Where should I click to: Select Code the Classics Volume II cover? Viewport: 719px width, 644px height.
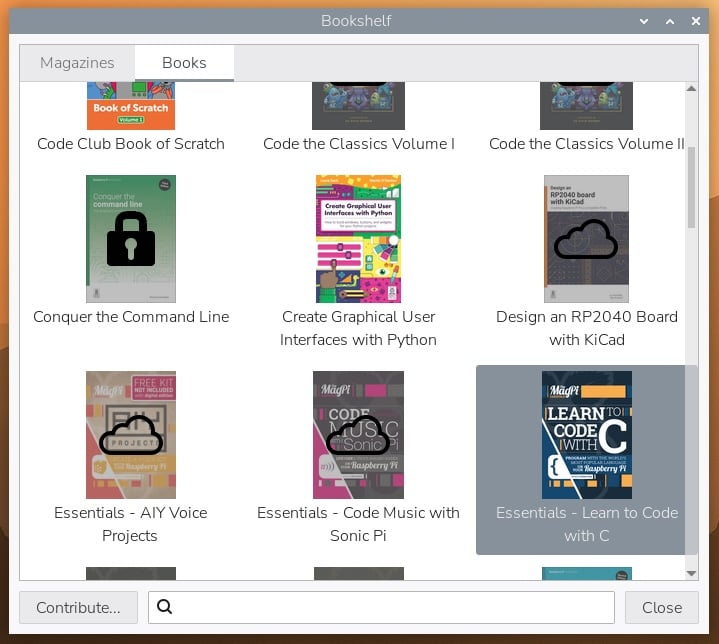pyautogui.click(x=586, y=106)
